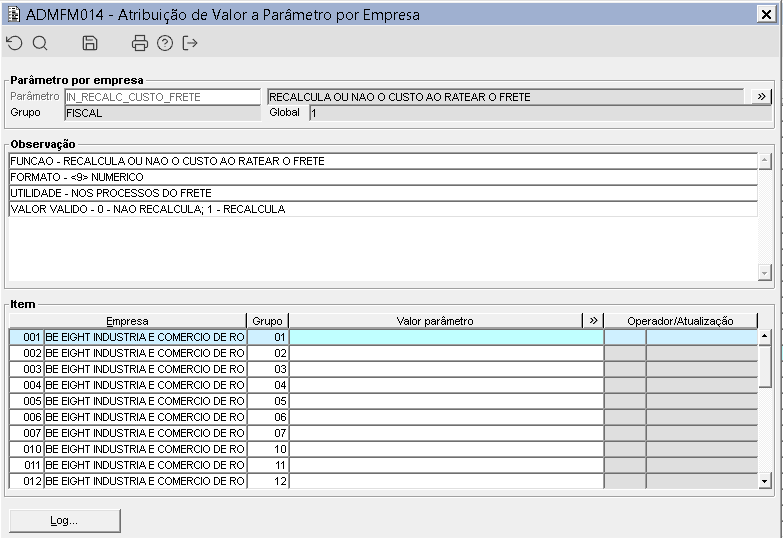Click empresa name in row 011

point(145,465)
